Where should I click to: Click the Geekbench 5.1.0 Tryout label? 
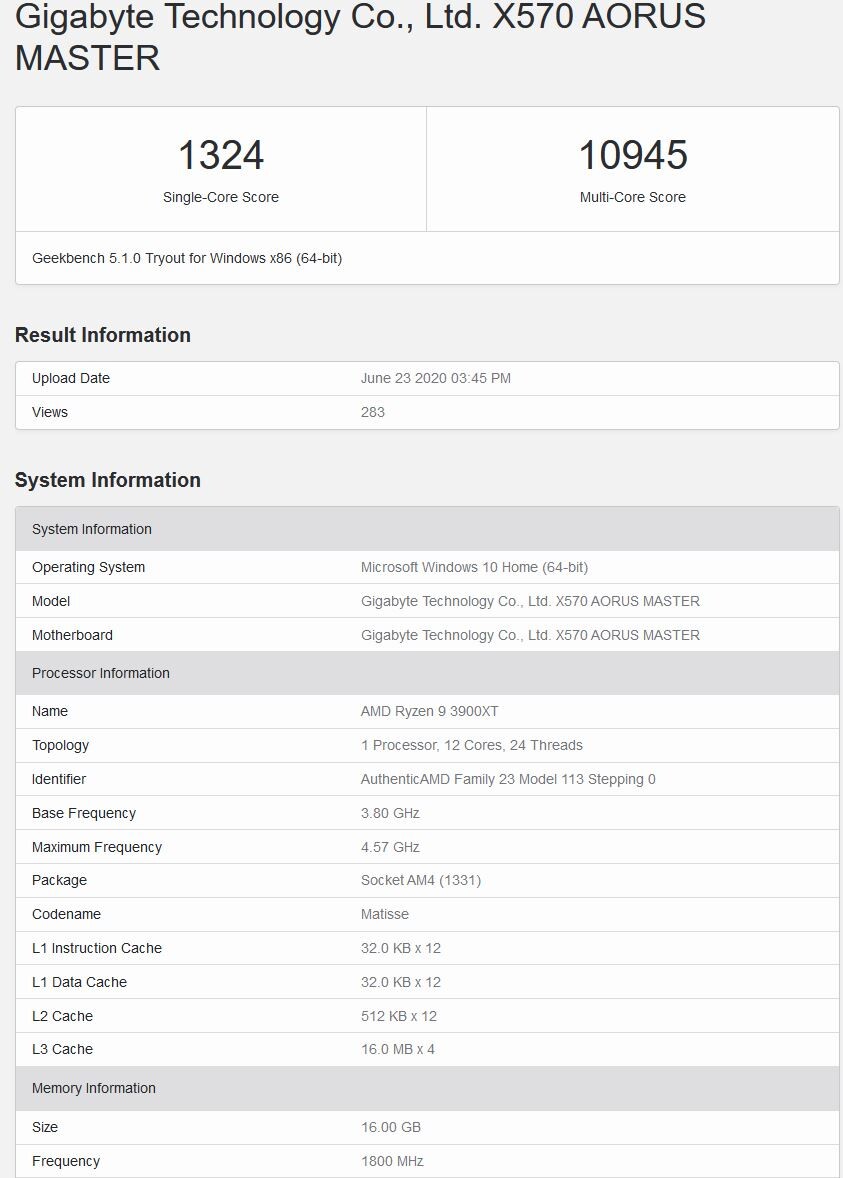tap(184, 258)
